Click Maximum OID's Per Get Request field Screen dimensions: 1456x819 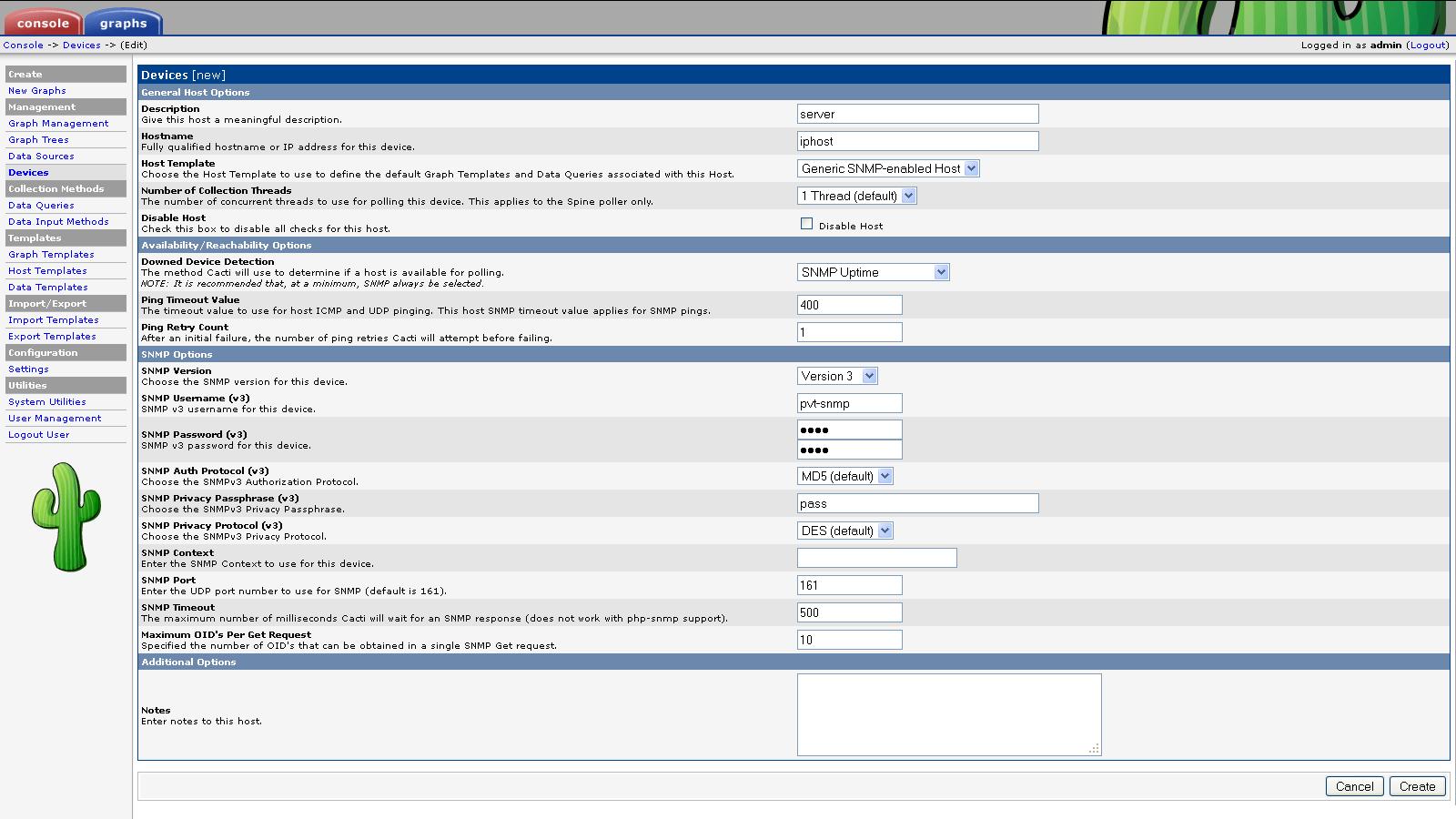click(x=849, y=640)
